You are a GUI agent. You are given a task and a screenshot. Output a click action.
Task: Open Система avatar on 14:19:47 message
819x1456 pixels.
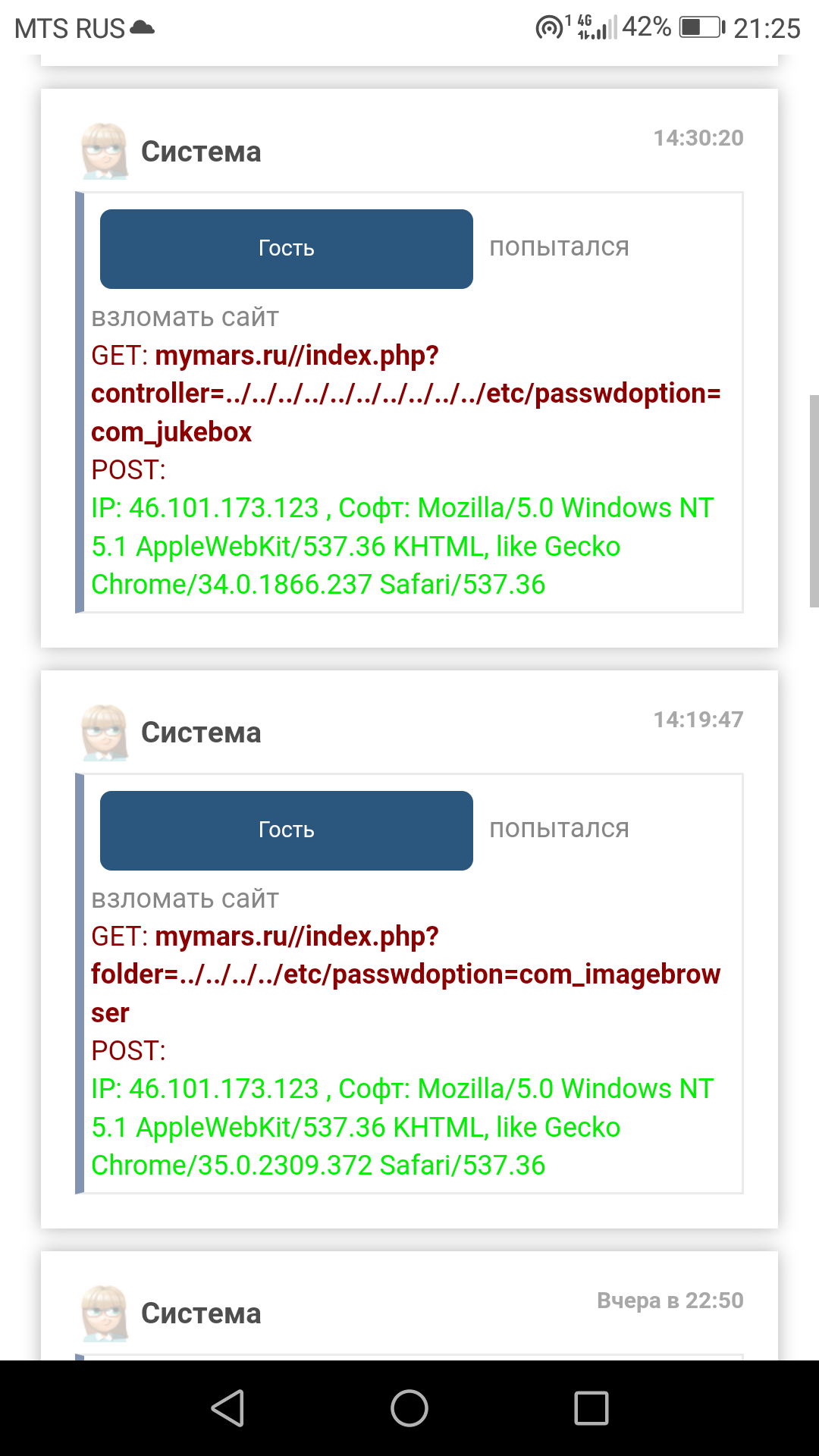click(x=105, y=733)
